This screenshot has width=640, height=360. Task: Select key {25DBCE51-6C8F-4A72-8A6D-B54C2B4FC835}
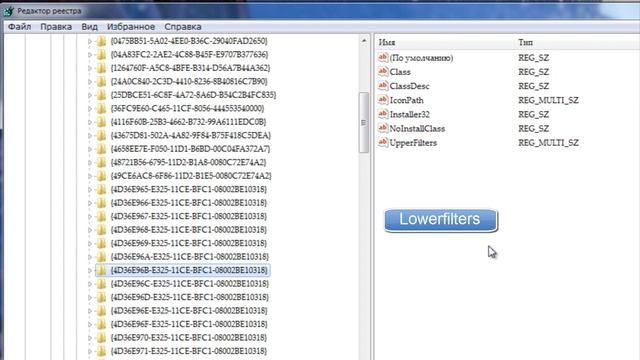pos(193,95)
